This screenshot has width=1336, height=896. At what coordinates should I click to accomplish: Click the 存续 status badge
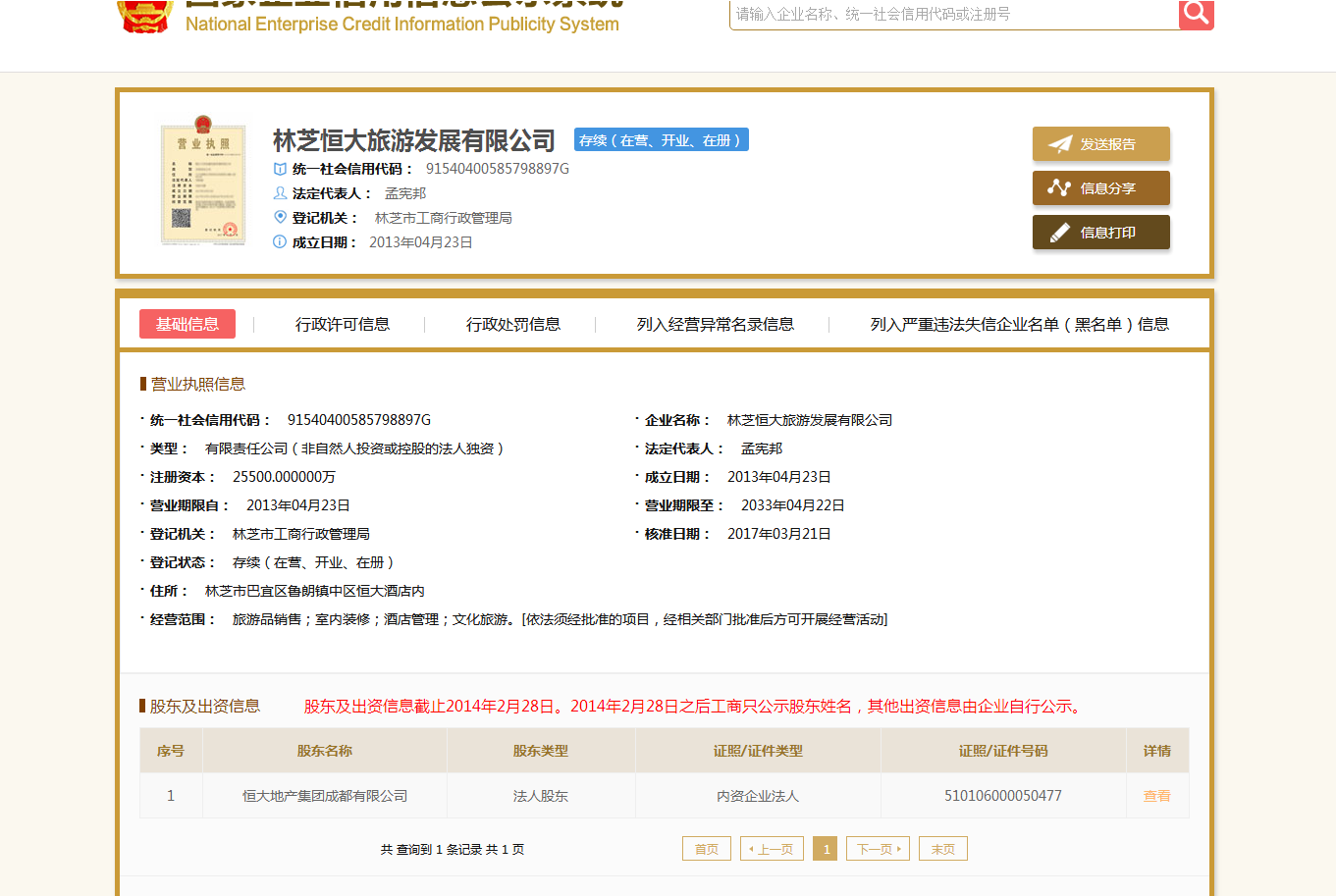[x=662, y=140]
